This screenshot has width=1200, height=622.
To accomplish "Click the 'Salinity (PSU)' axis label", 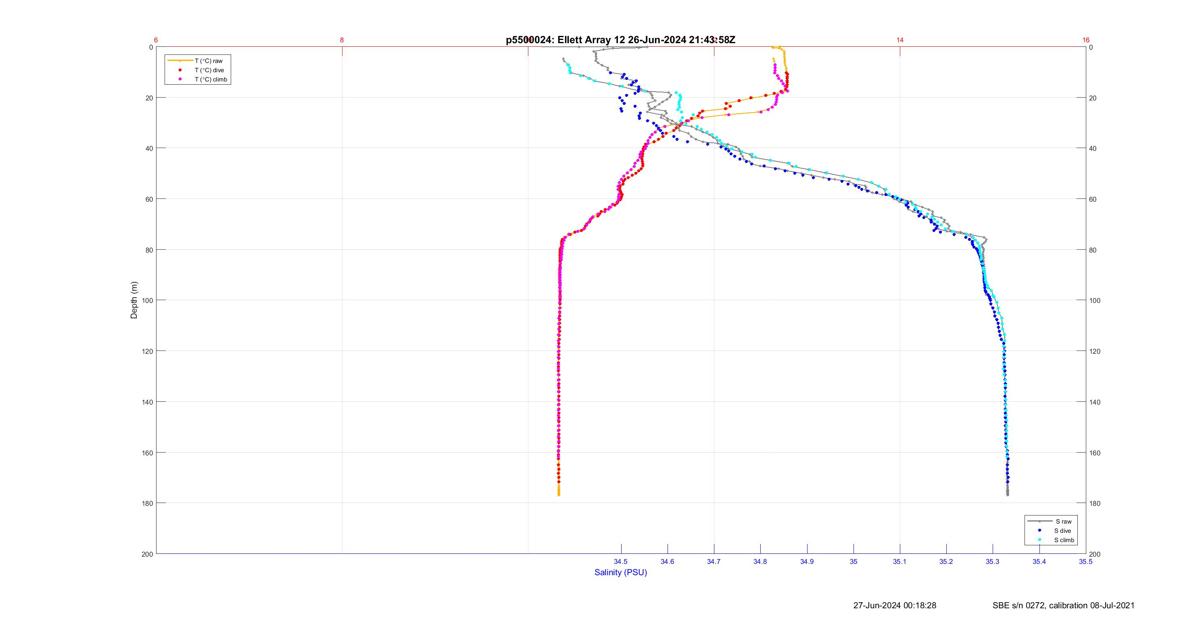I will click(x=621, y=572).
